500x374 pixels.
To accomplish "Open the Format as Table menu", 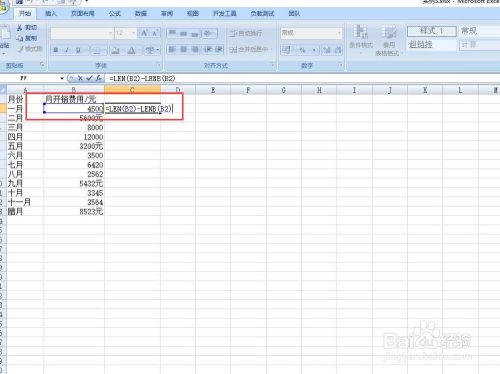I will (389, 40).
